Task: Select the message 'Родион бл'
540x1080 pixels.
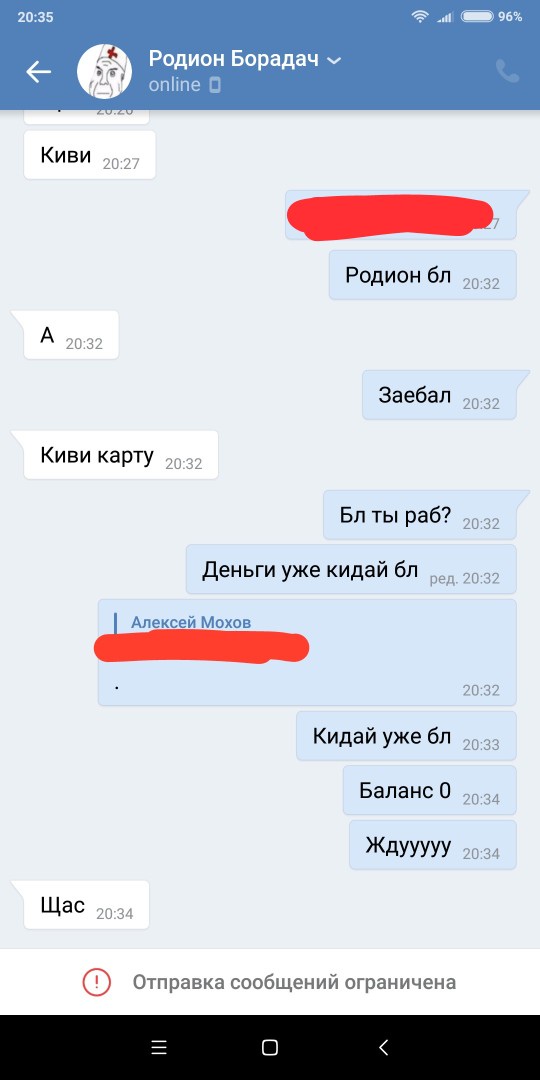Action: click(422, 275)
